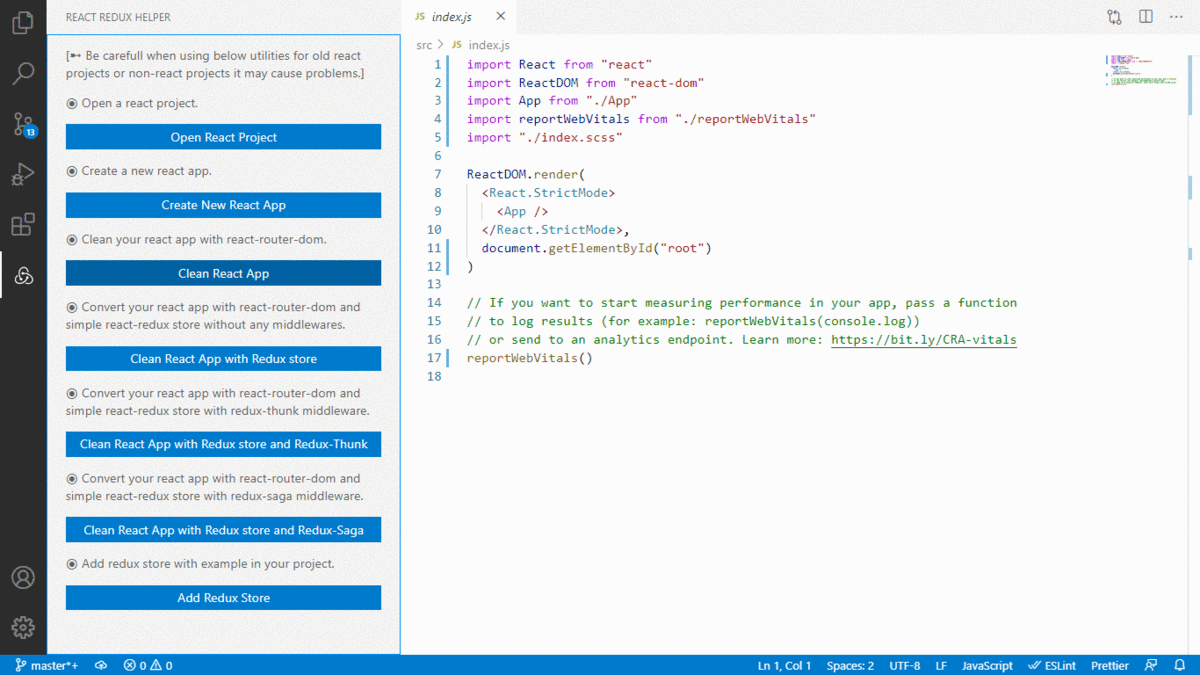Click the reportWebVitals() call on line 17

coord(530,358)
